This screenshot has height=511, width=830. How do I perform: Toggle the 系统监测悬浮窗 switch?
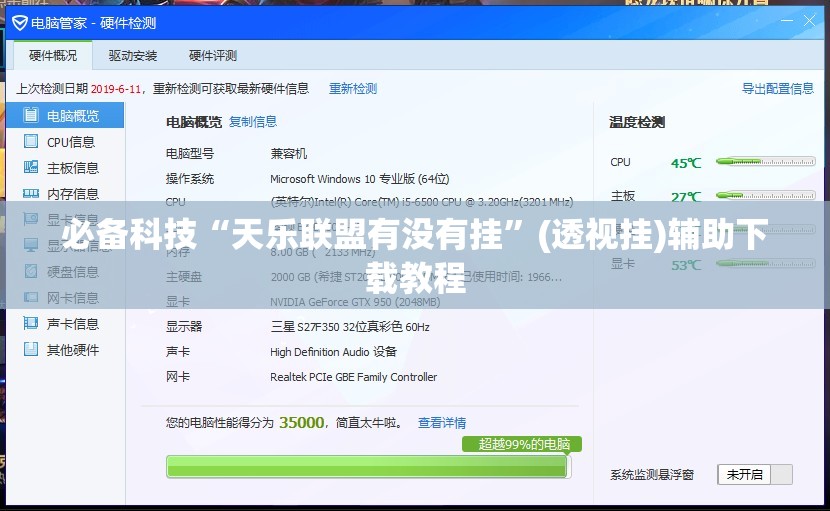(755, 474)
